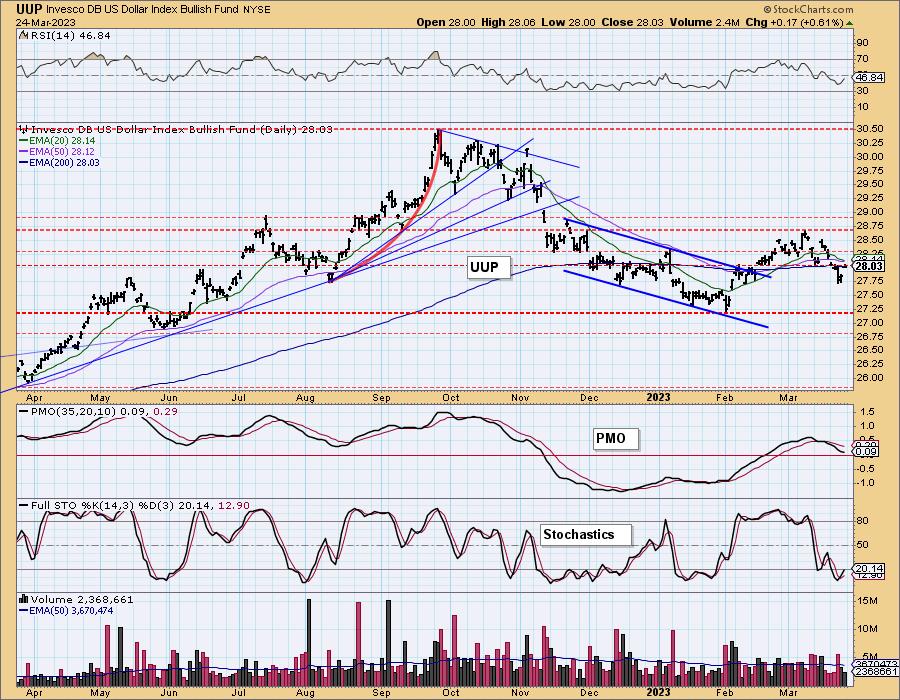Click the bold UUP ticker symbol in header

pyautogui.click(x=29, y=9)
